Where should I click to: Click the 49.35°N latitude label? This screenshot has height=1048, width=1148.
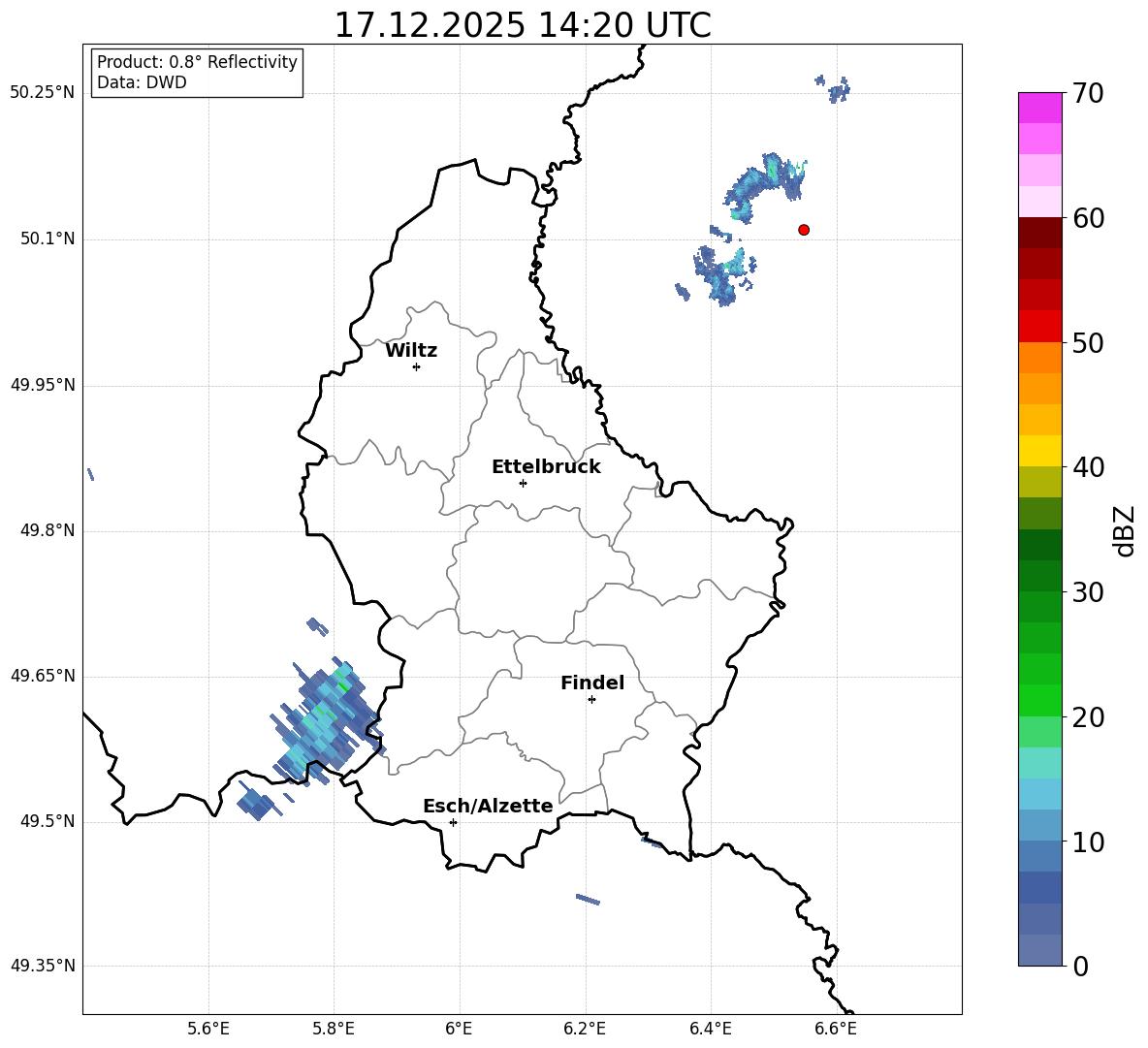pyautogui.click(x=43, y=966)
